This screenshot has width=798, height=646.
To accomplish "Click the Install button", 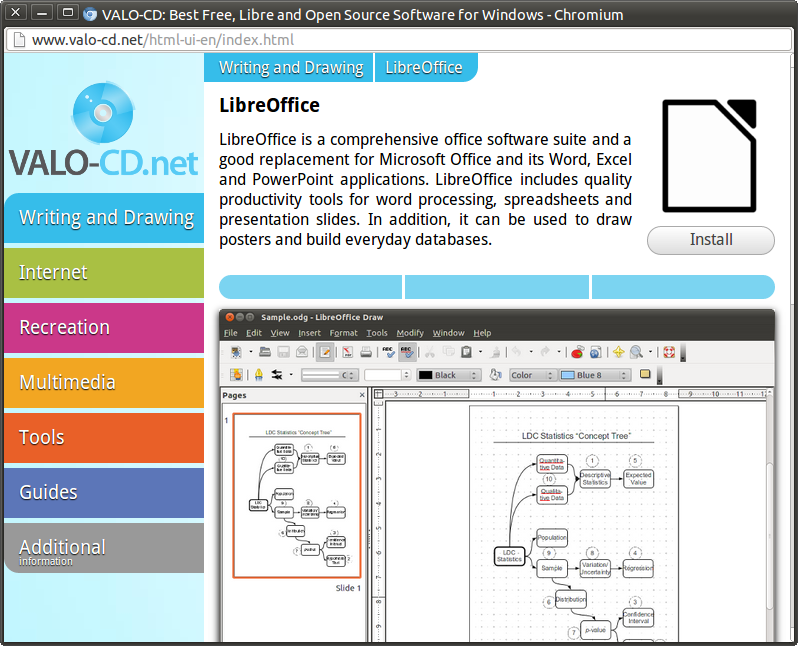I will [x=711, y=240].
